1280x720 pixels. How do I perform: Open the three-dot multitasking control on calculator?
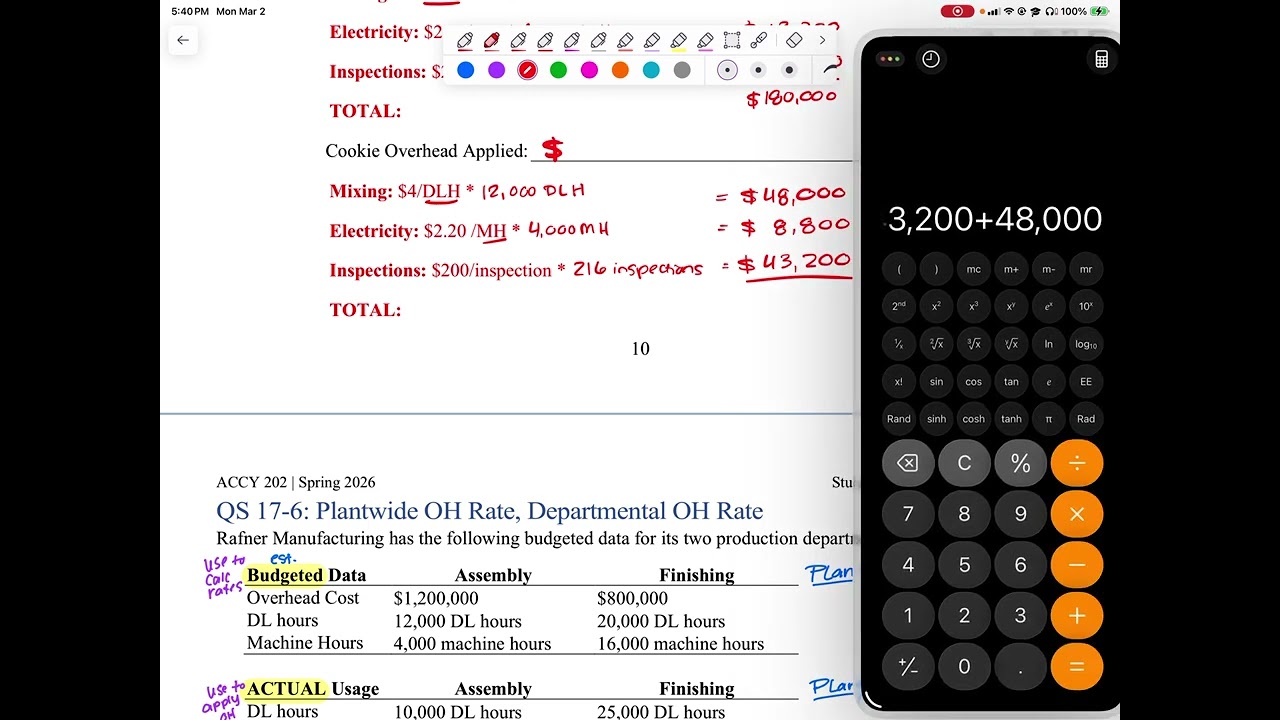pyautogui.click(x=889, y=59)
